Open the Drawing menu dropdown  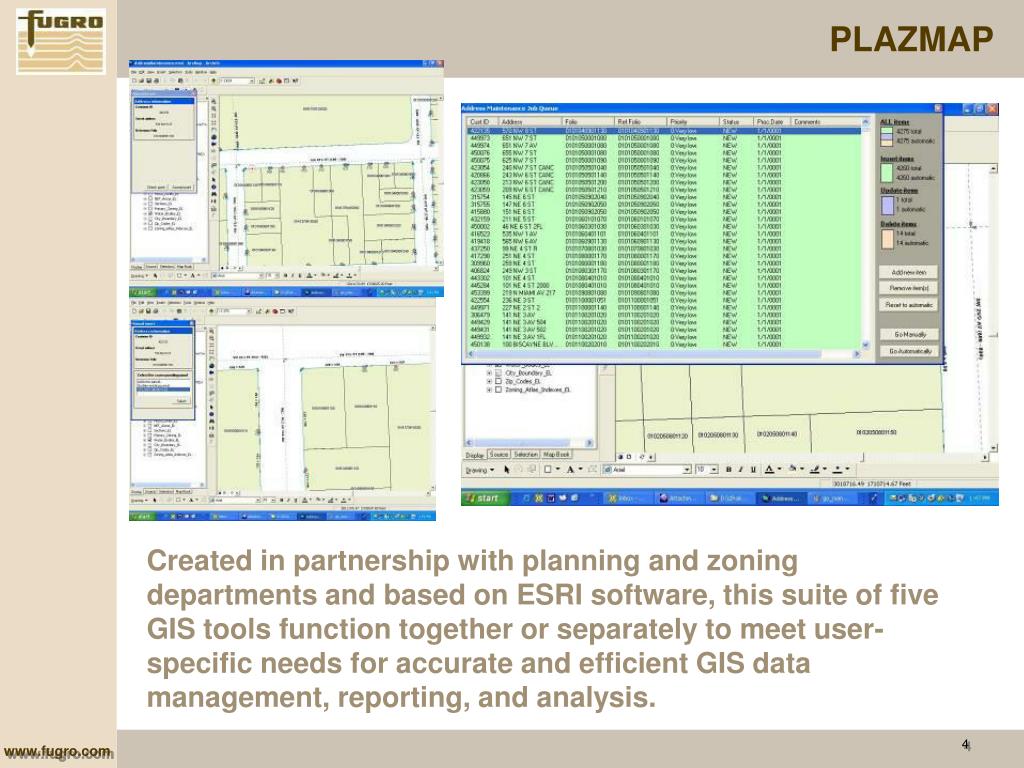[479, 470]
